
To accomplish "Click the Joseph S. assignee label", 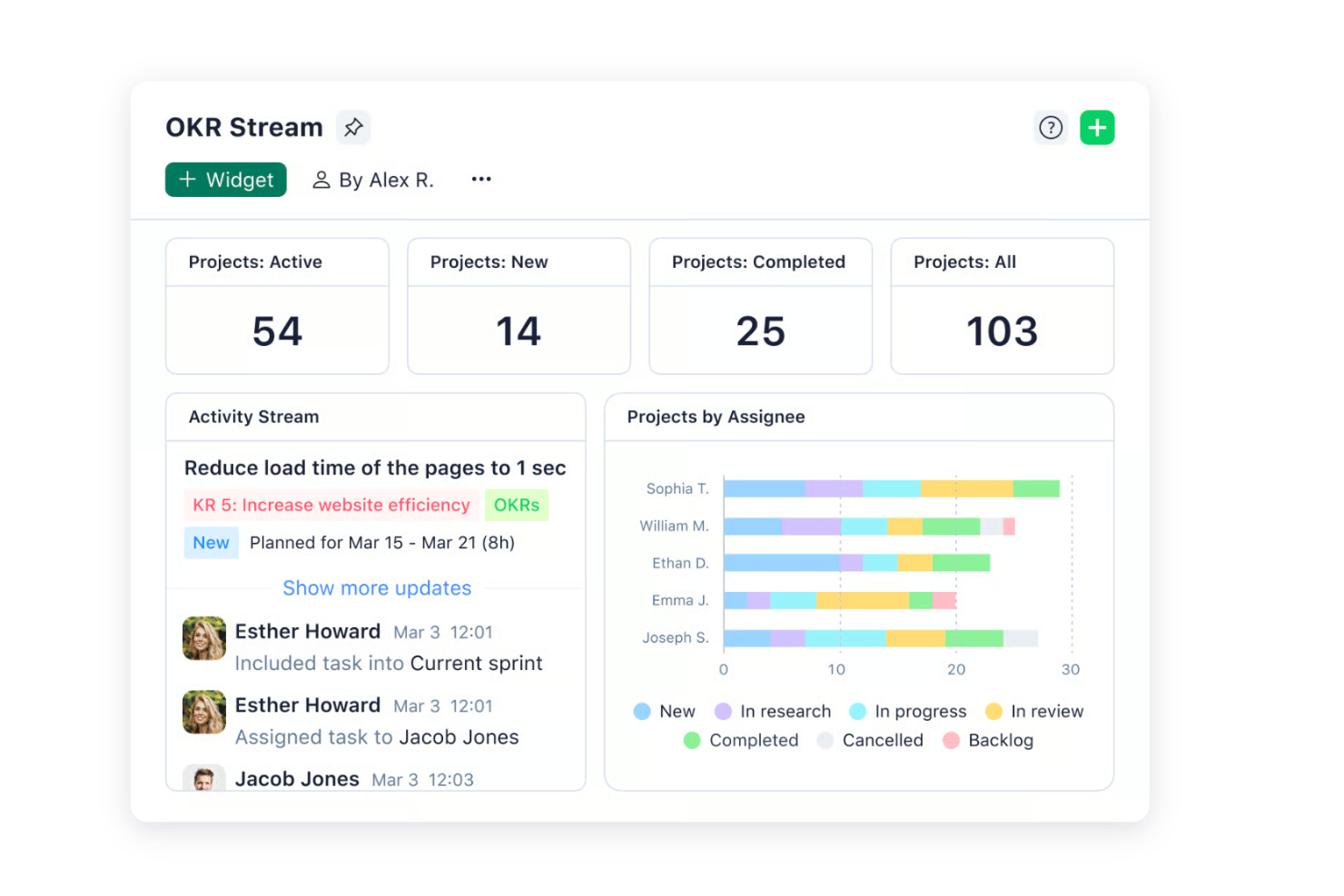I will pyautogui.click(x=676, y=638).
